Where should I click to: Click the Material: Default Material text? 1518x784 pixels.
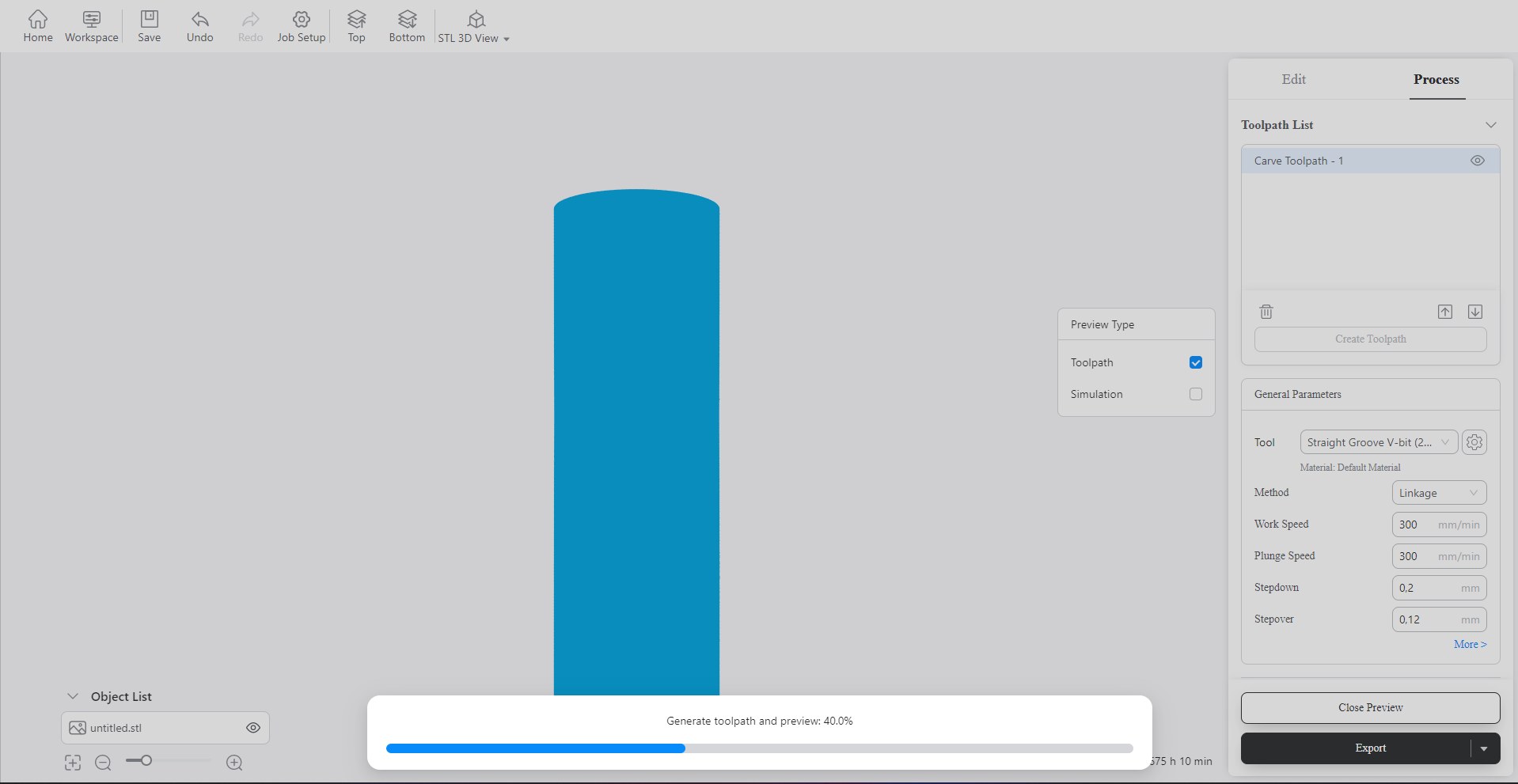(1350, 468)
